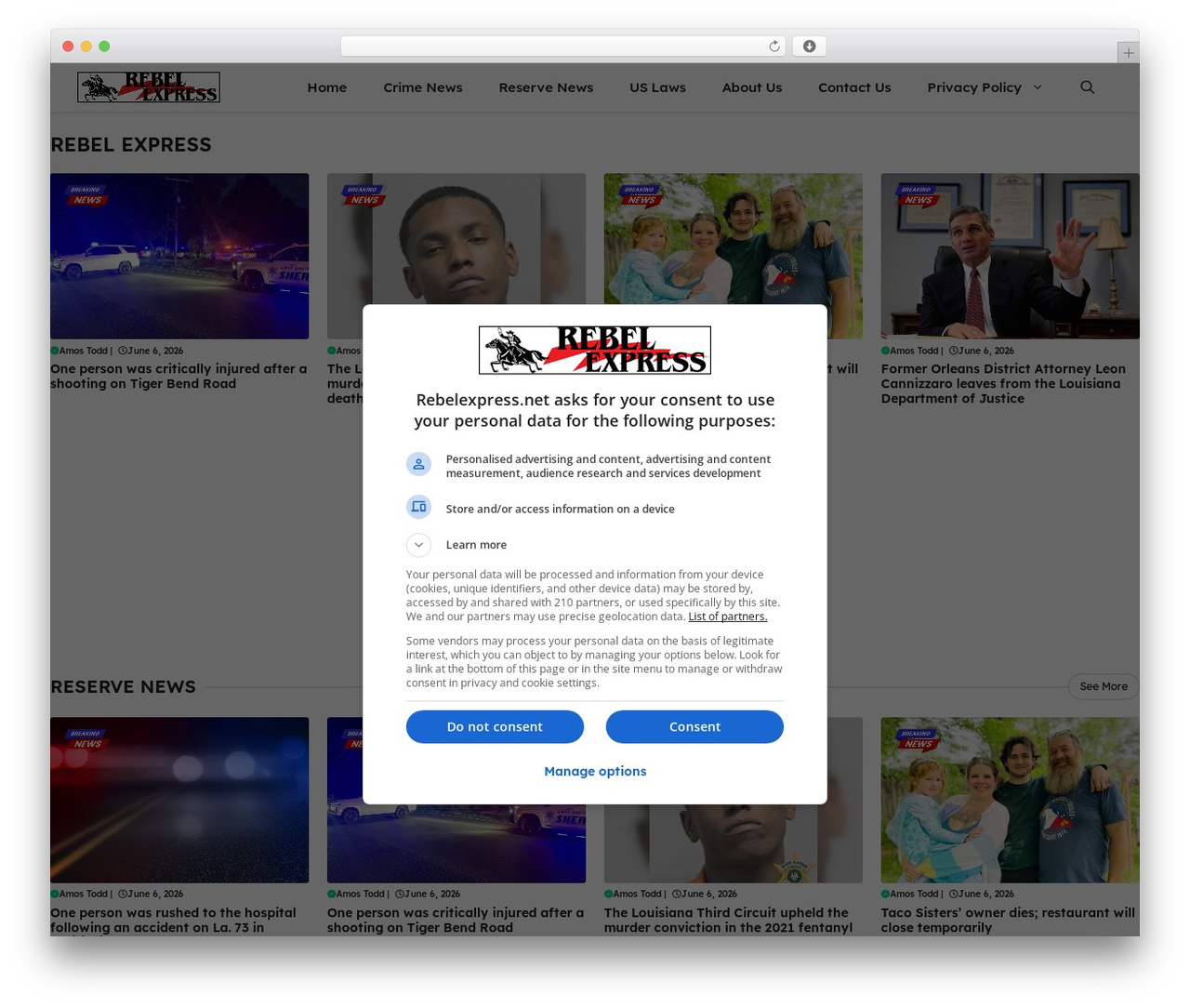This screenshot has width=1190, height=1008.
Task: Click the personalised advertising person icon
Action: click(418, 464)
